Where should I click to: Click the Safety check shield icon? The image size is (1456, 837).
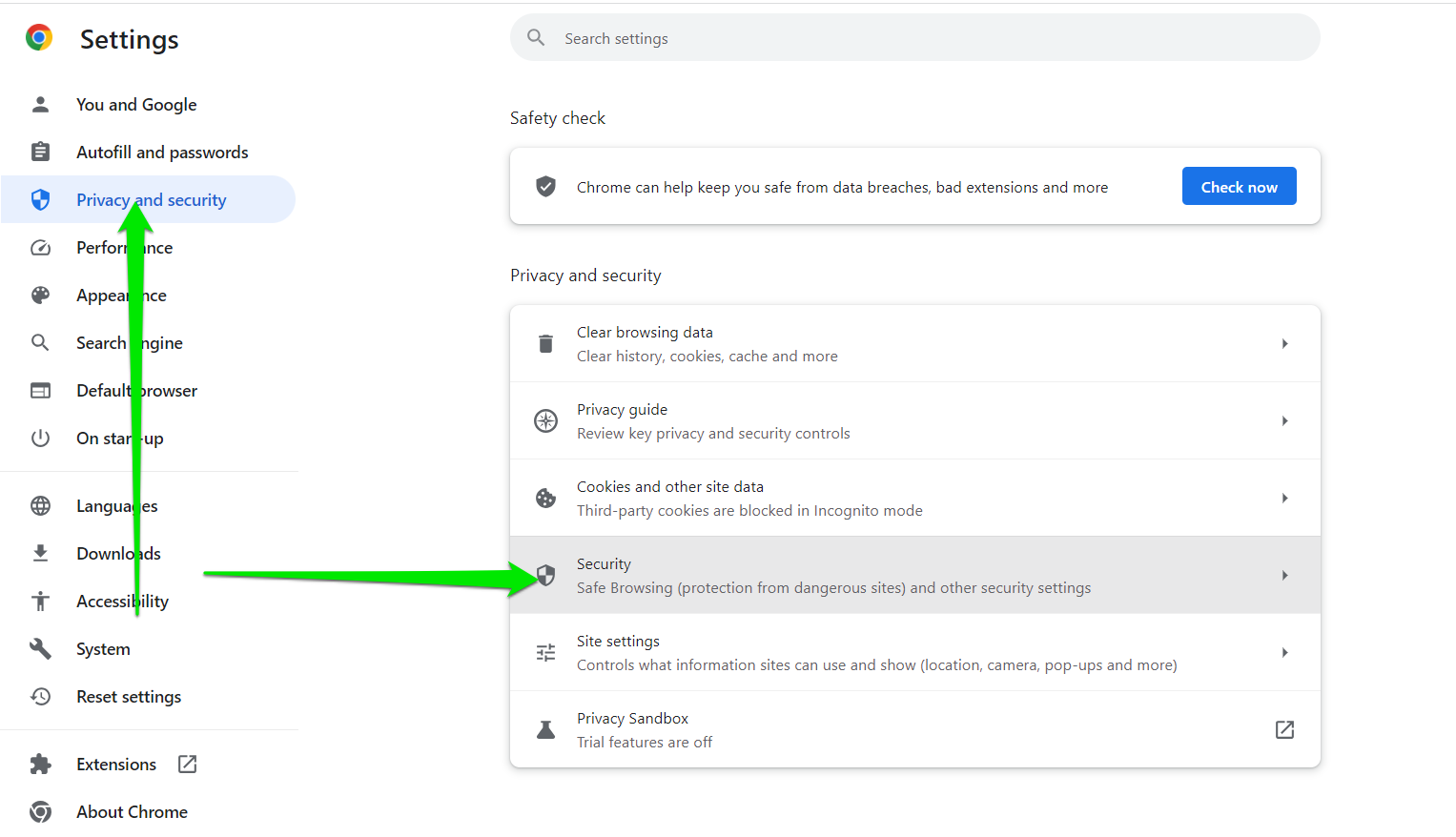pos(545,187)
